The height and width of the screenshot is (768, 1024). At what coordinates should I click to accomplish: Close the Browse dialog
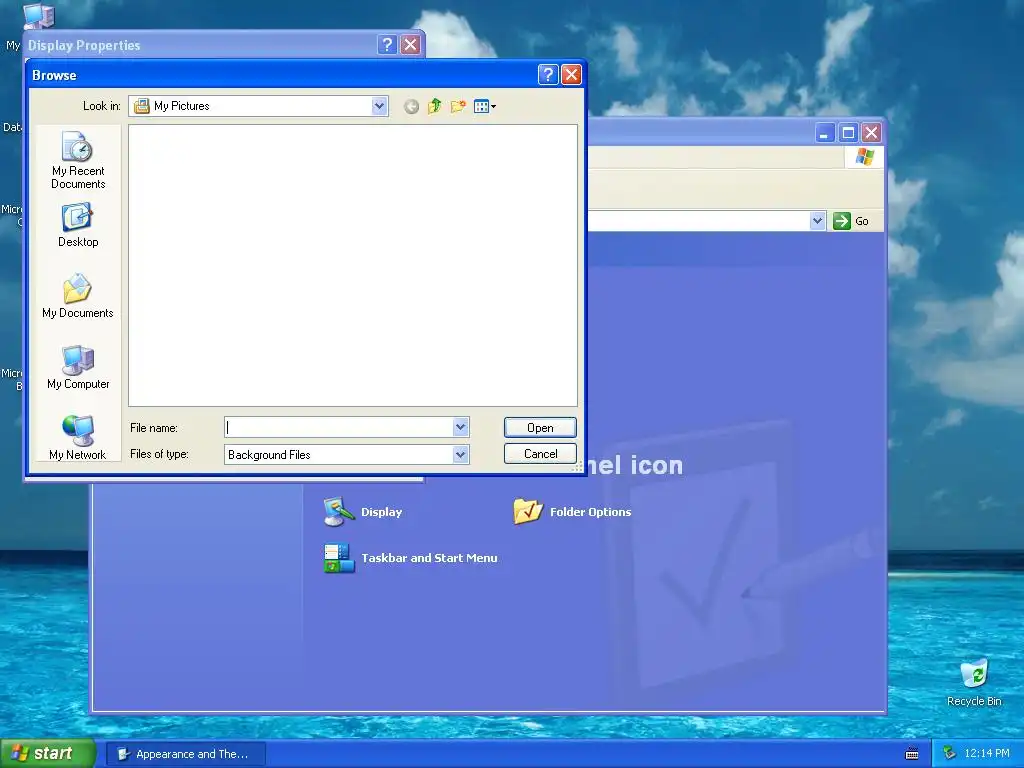point(571,74)
